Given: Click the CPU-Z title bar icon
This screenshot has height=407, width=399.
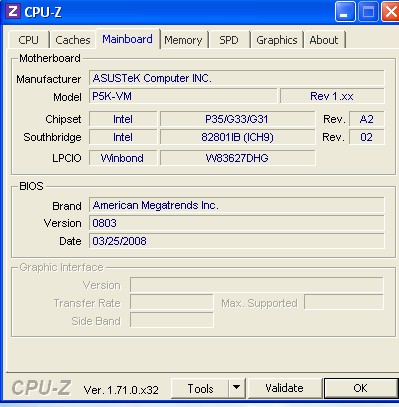Looking at the screenshot, I should point(13,11).
